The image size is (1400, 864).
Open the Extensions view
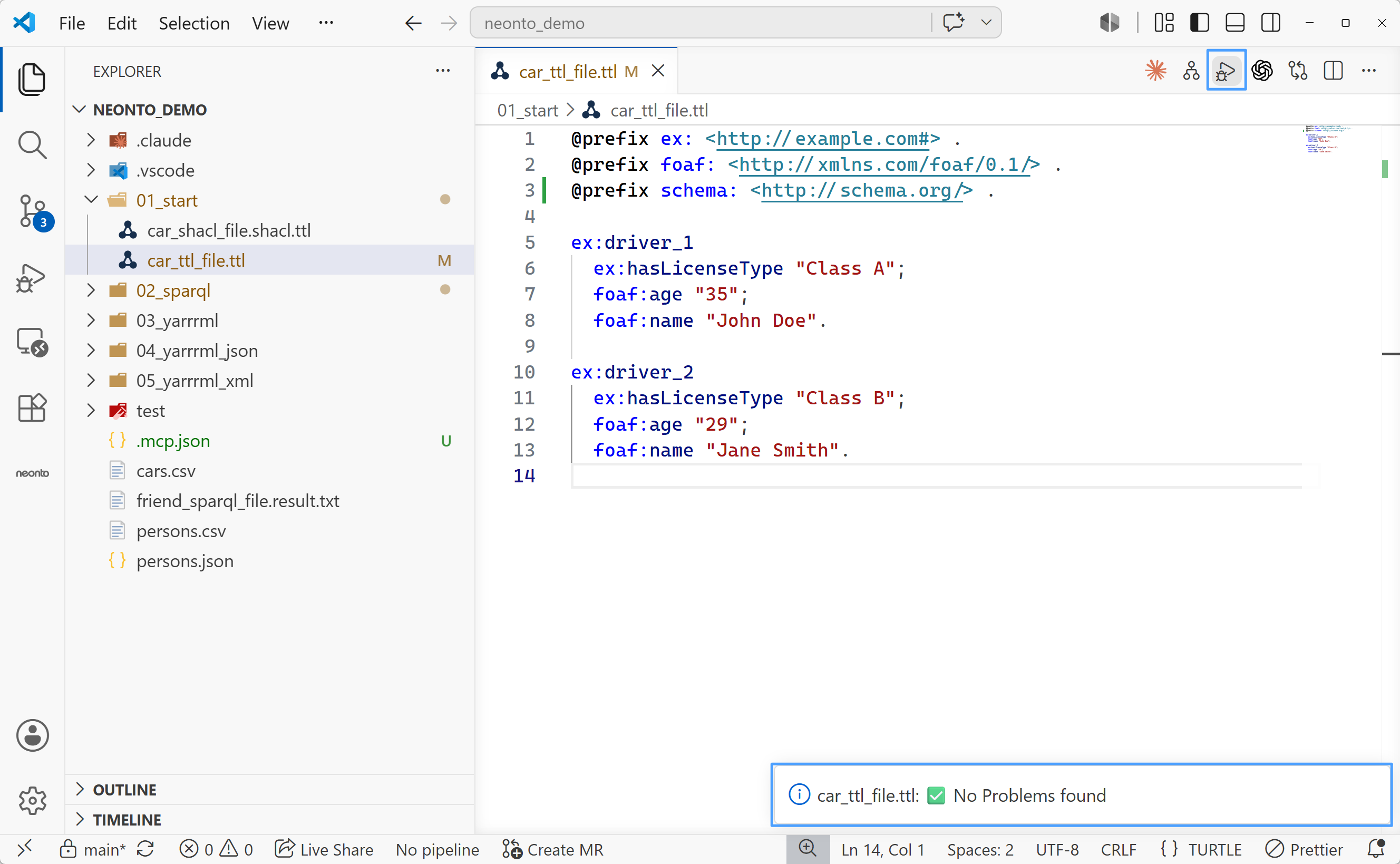[x=32, y=408]
